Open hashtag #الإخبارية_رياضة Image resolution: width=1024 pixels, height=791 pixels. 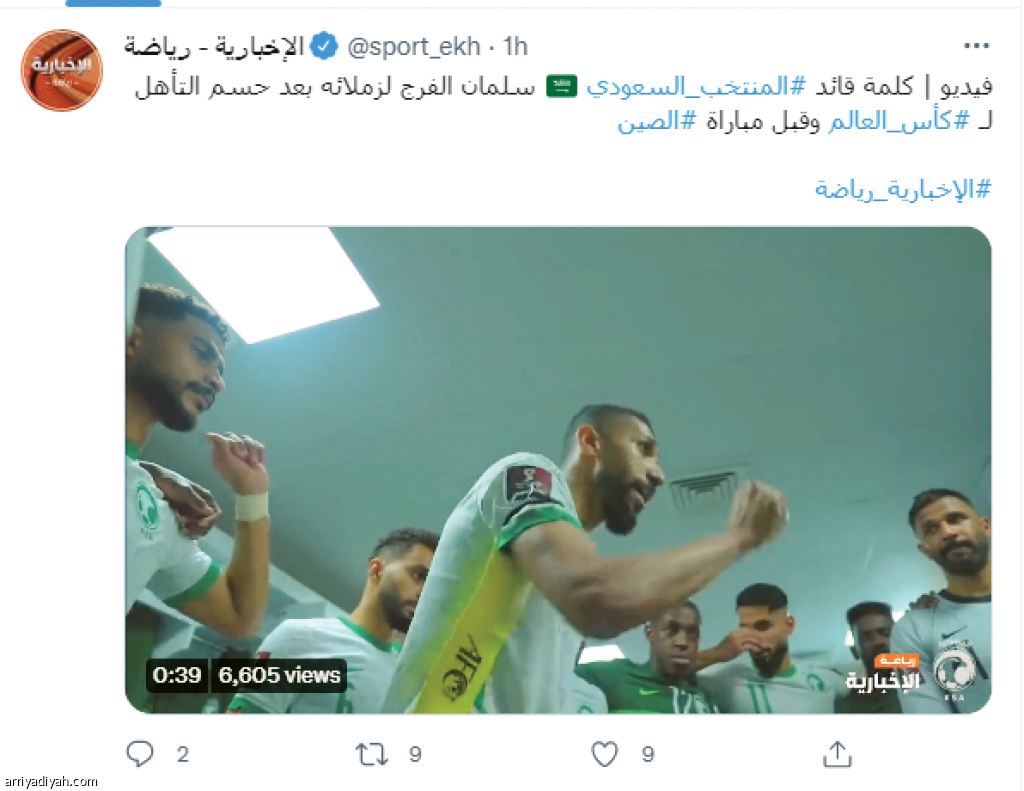[x=903, y=189]
